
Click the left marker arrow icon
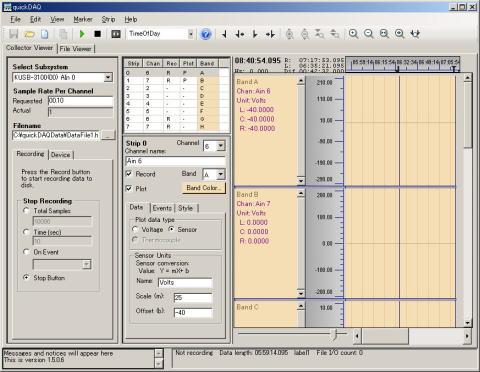[224, 34]
